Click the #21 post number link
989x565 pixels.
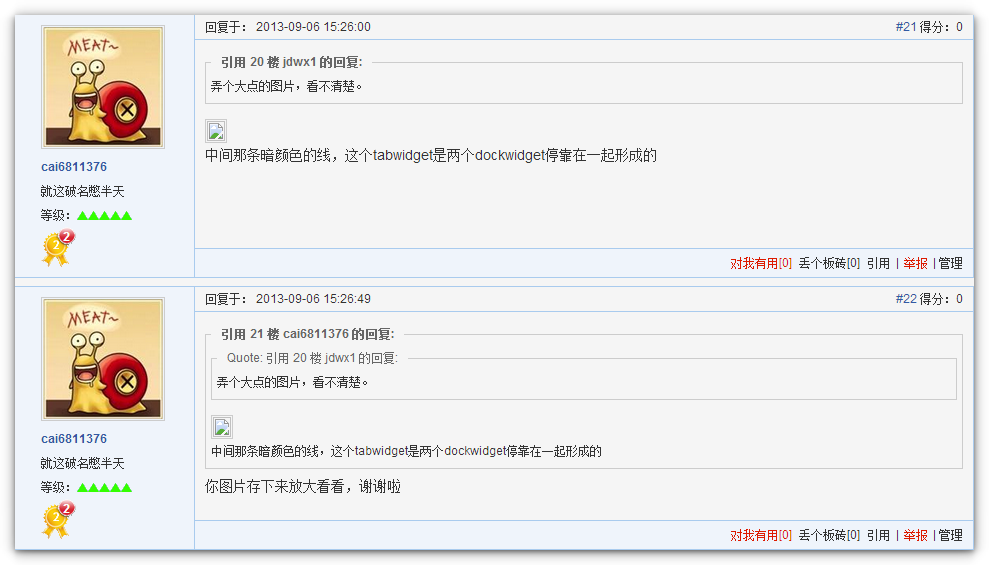coord(905,27)
